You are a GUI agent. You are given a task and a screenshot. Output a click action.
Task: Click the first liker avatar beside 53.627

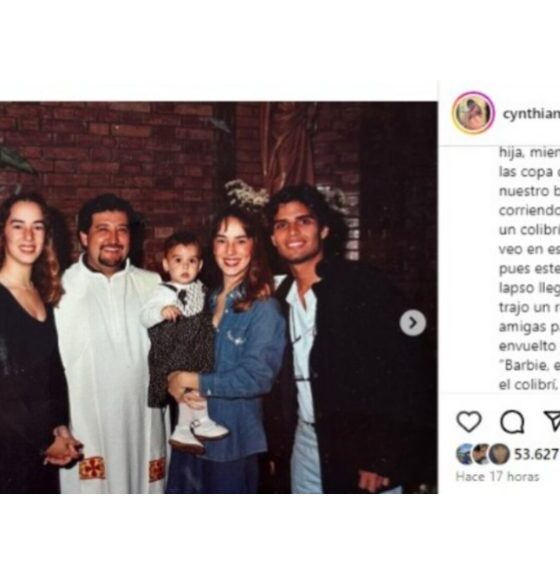click(x=465, y=454)
